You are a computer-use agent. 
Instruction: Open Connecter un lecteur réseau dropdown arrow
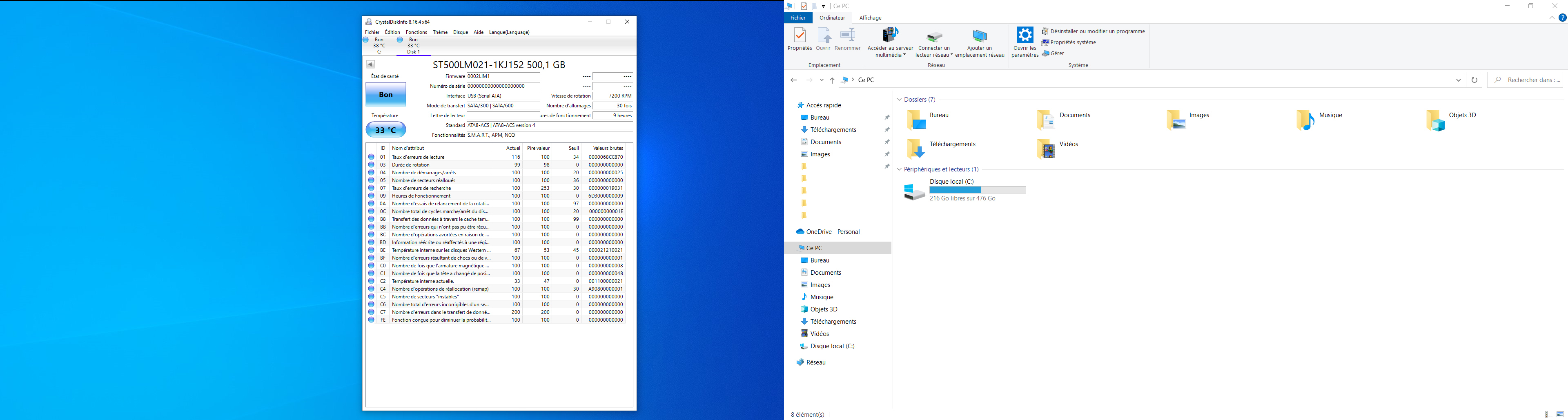pos(951,55)
